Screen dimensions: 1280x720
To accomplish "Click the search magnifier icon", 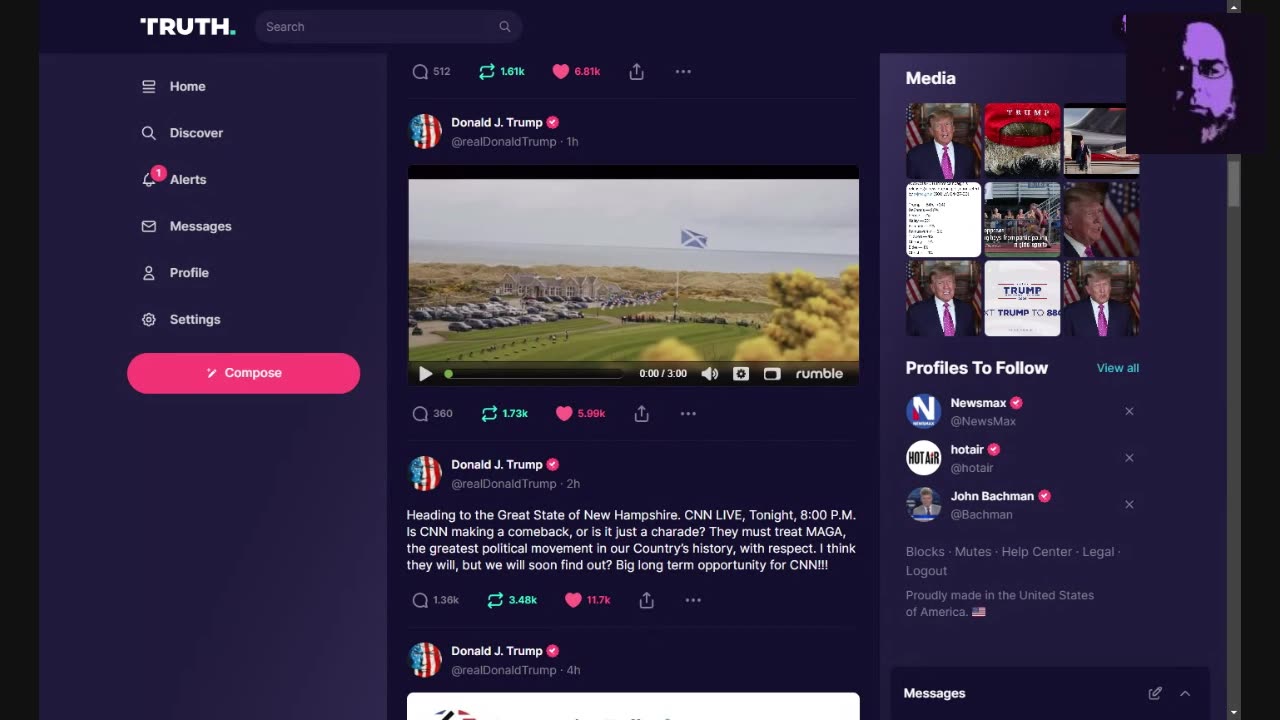I will pyautogui.click(x=505, y=27).
